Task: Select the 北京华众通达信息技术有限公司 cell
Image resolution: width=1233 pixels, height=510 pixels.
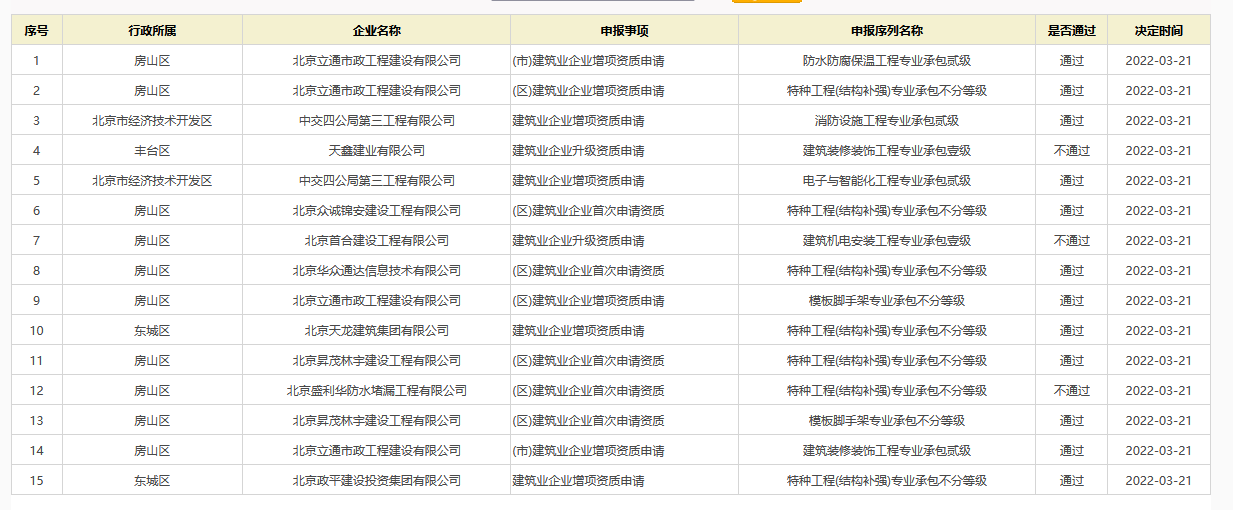Action: coord(376,271)
